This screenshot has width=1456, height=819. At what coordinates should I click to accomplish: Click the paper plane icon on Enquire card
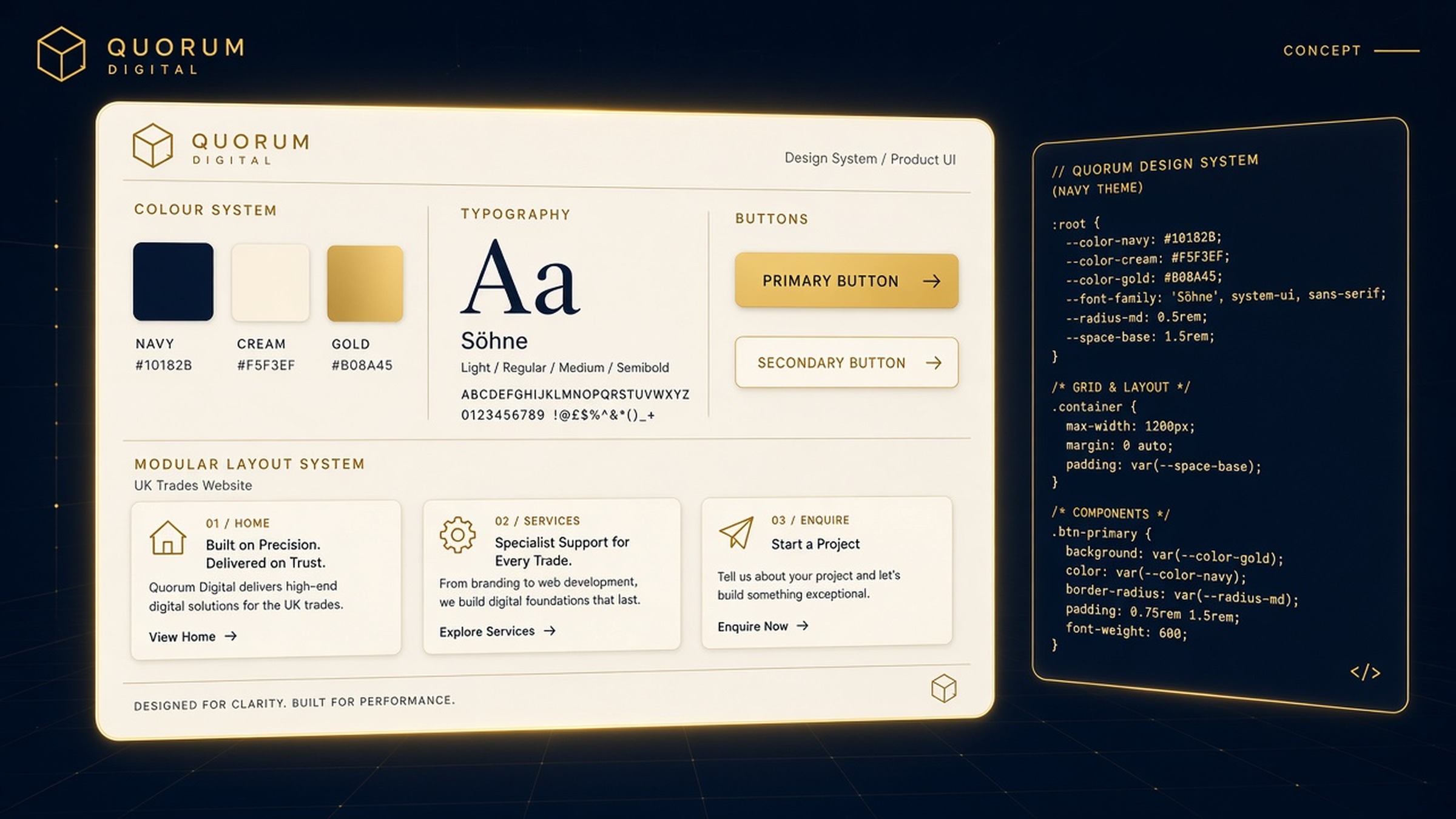click(x=736, y=533)
